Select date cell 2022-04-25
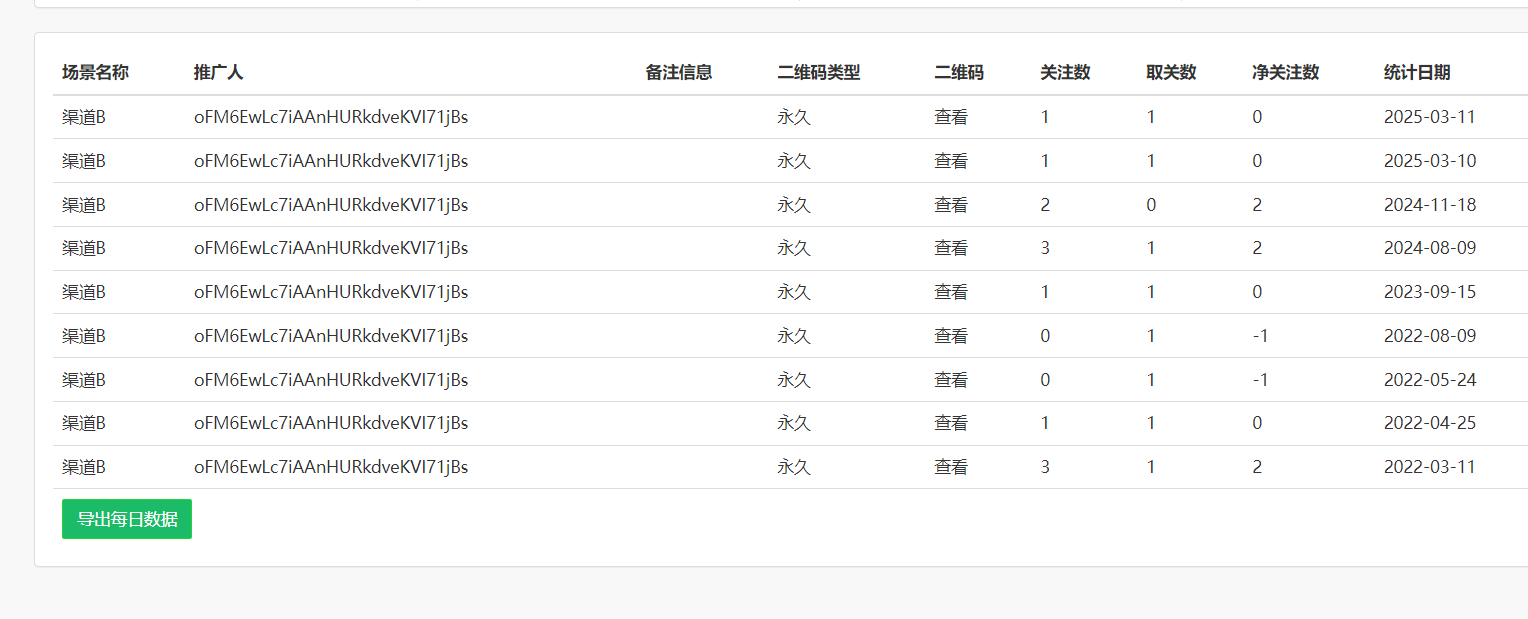The height and width of the screenshot is (619, 1528). click(1430, 423)
